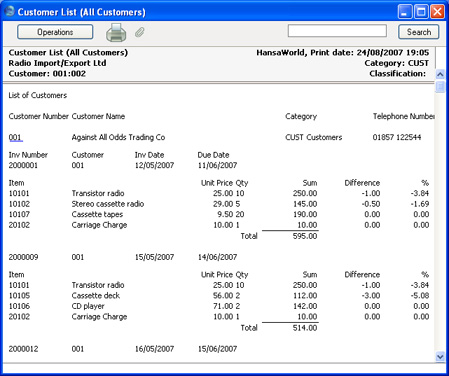Click difference value -0.50

[x=371, y=204]
